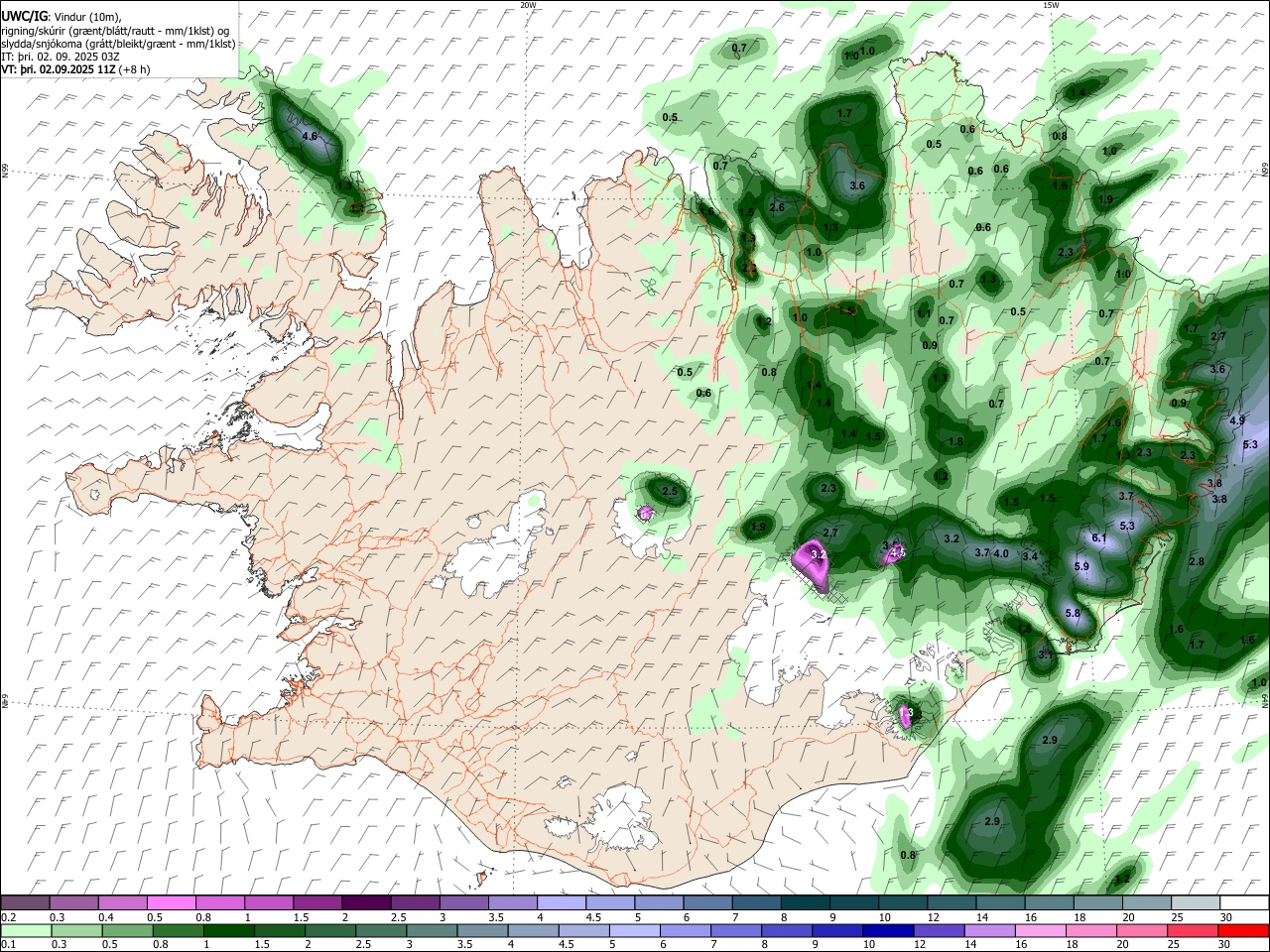Click the "2.6" precipitation value

pos(777,207)
